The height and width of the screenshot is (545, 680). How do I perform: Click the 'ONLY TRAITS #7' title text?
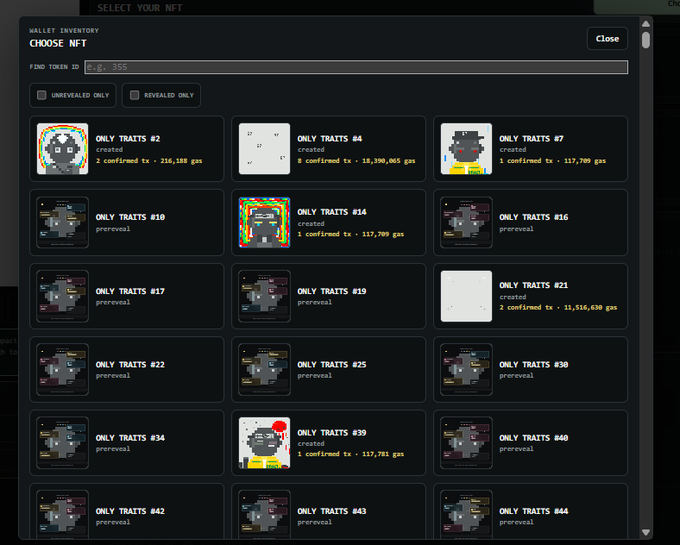(x=531, y=139)
